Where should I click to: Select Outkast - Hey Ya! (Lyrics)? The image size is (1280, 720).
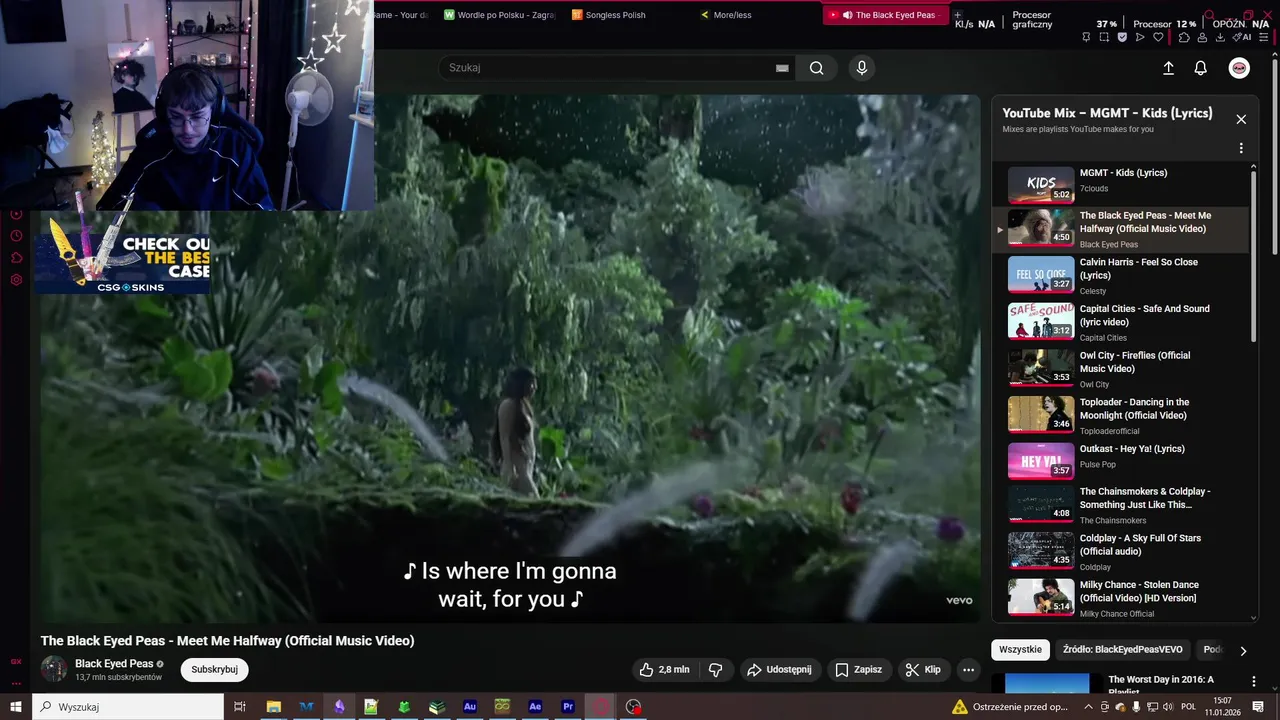pos(1122,460)
